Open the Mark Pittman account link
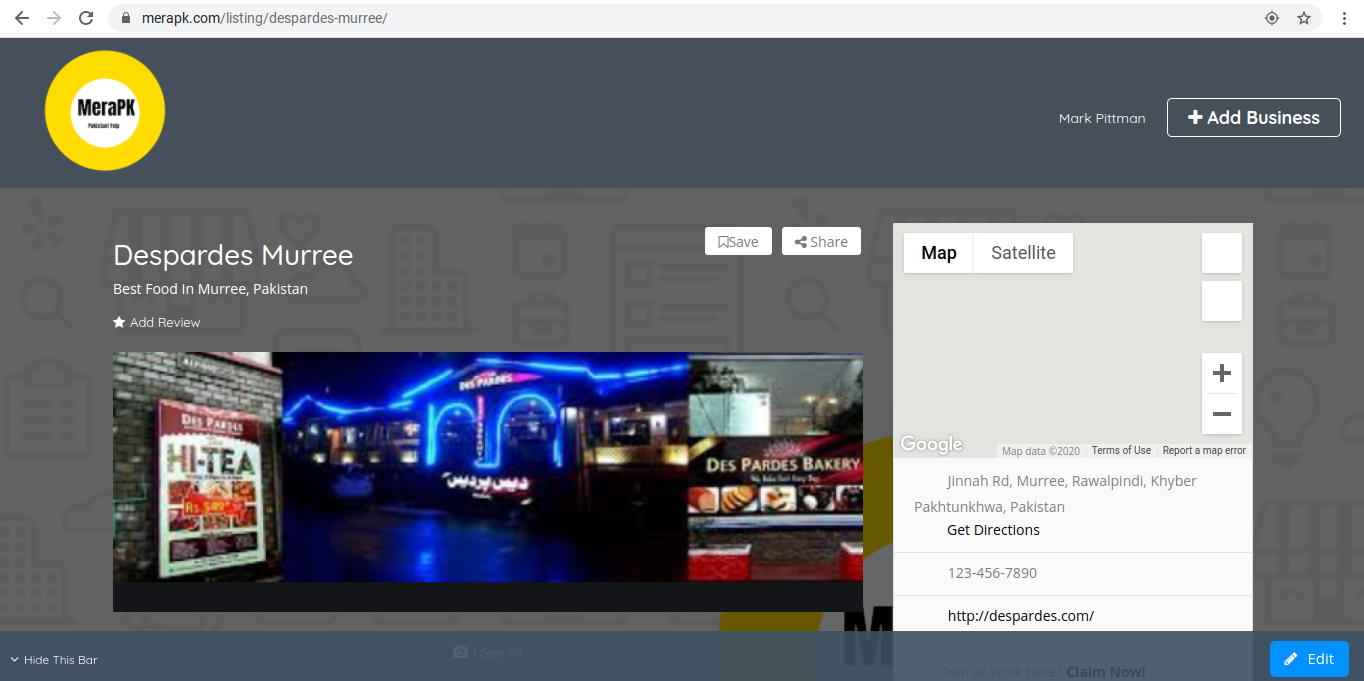This screenshot has width=1364, height=681. coord(1101,118)
